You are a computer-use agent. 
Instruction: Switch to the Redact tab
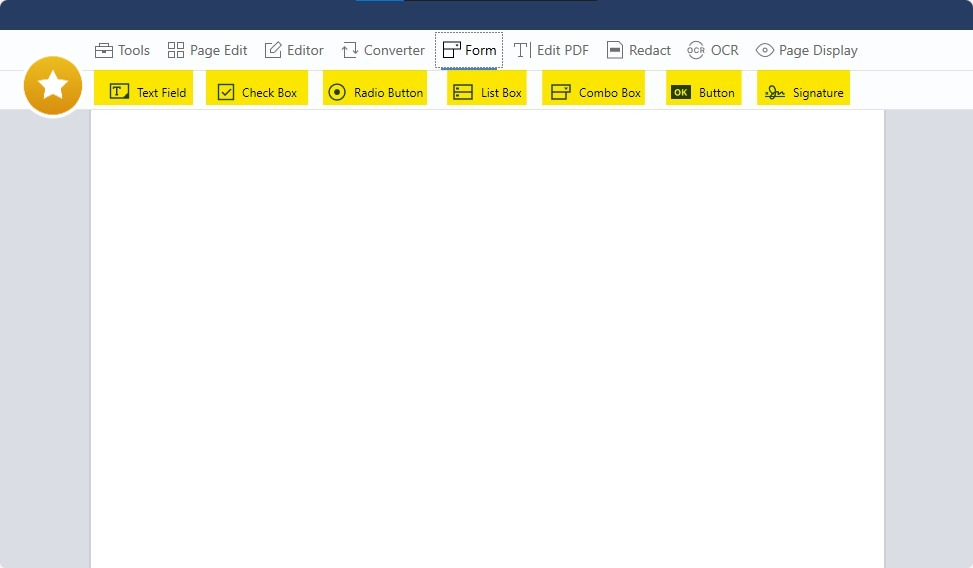coord(639,50)
